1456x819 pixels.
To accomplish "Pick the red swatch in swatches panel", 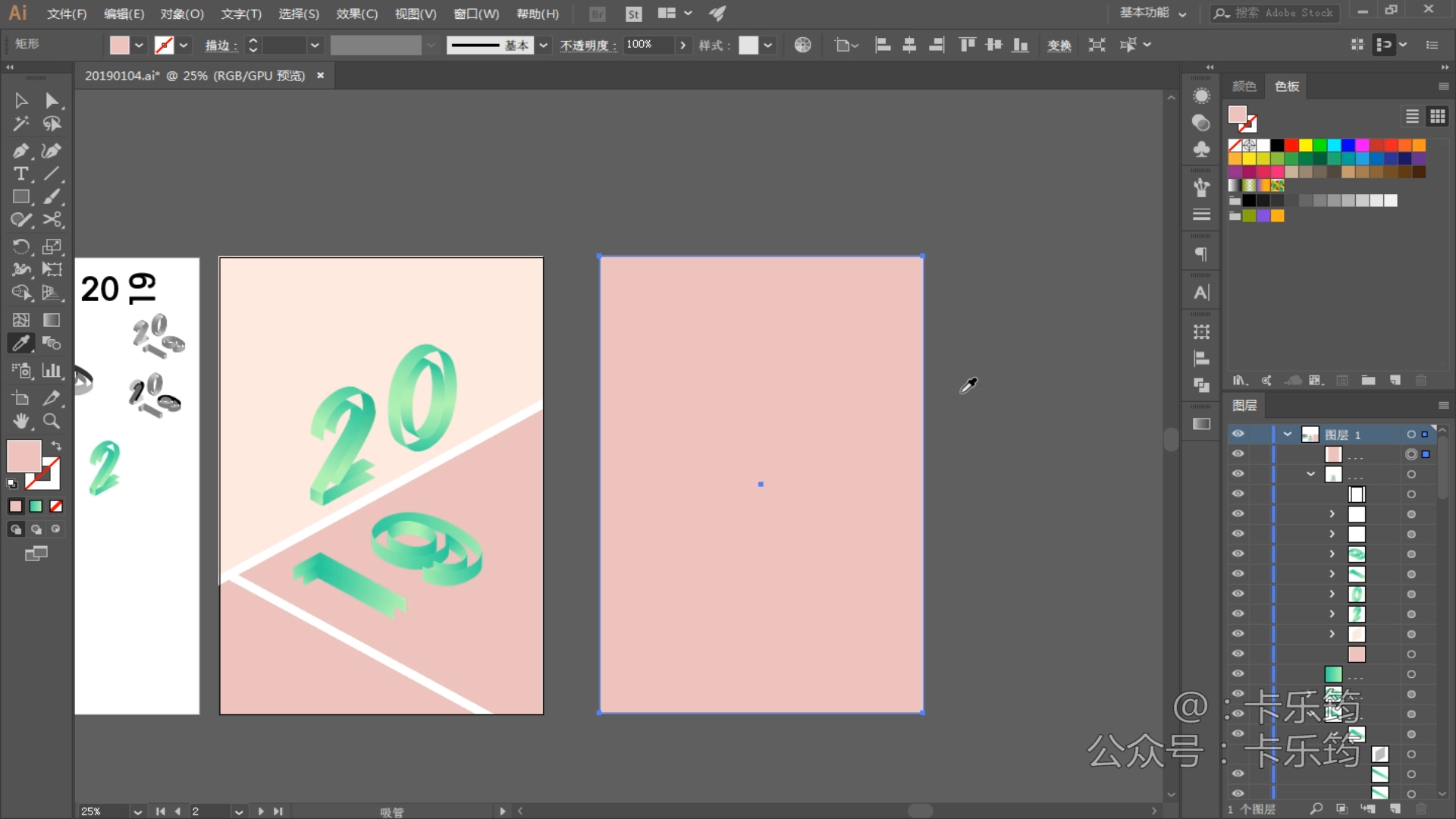I will pyautogui.click(x=1291, y=145).
